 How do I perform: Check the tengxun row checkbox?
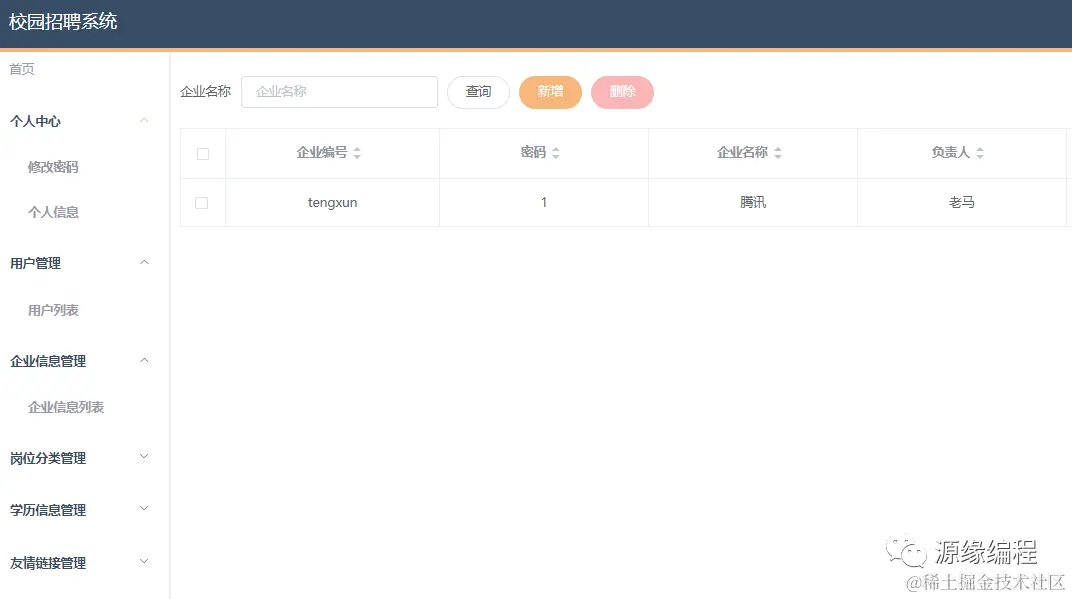point(202,203)
